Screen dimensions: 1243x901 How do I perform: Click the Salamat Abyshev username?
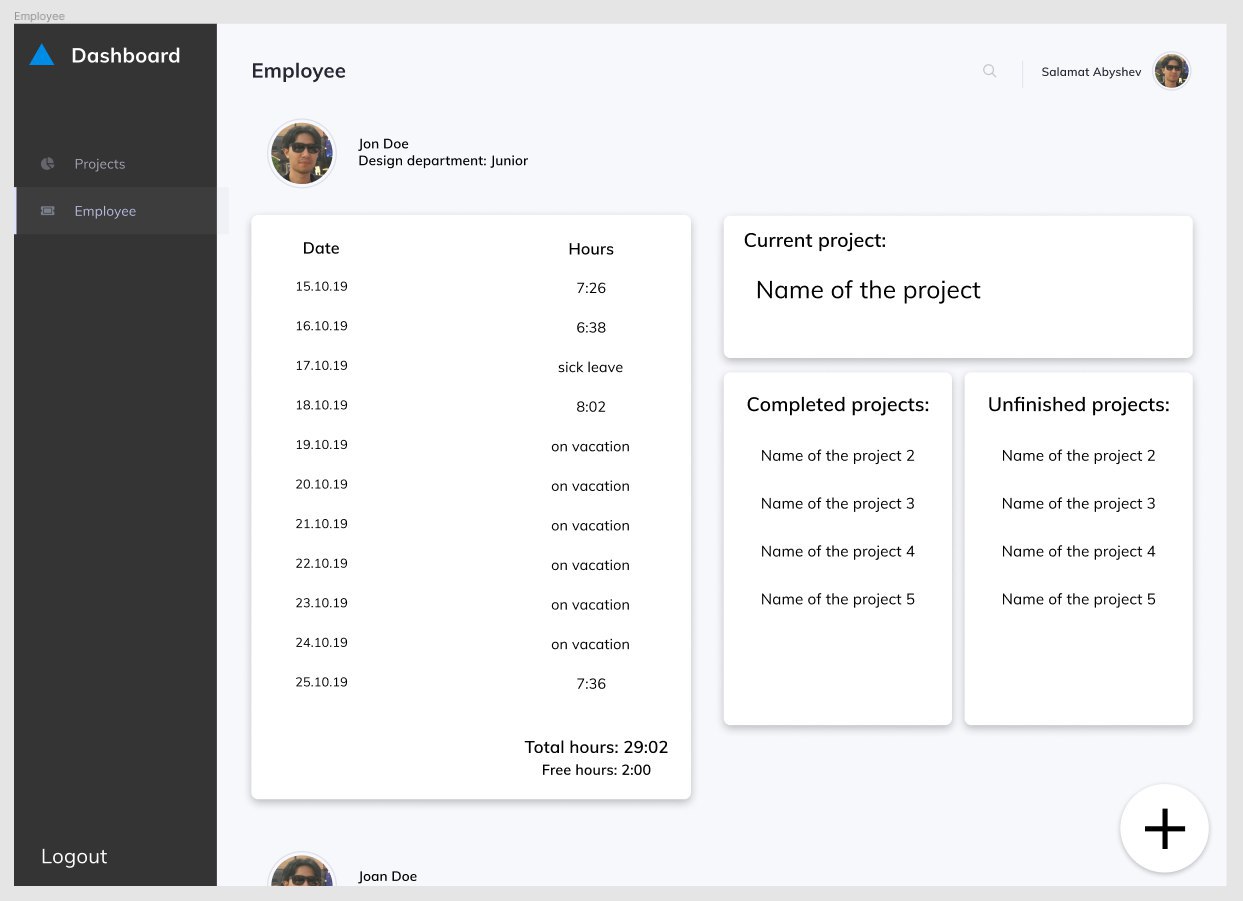coord(1091,72)
